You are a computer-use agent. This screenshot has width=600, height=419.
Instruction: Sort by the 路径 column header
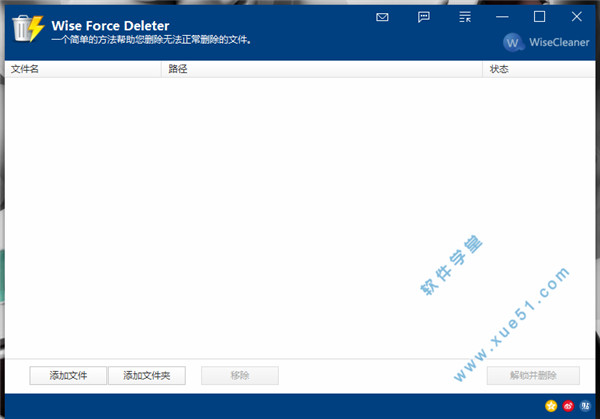322,69
